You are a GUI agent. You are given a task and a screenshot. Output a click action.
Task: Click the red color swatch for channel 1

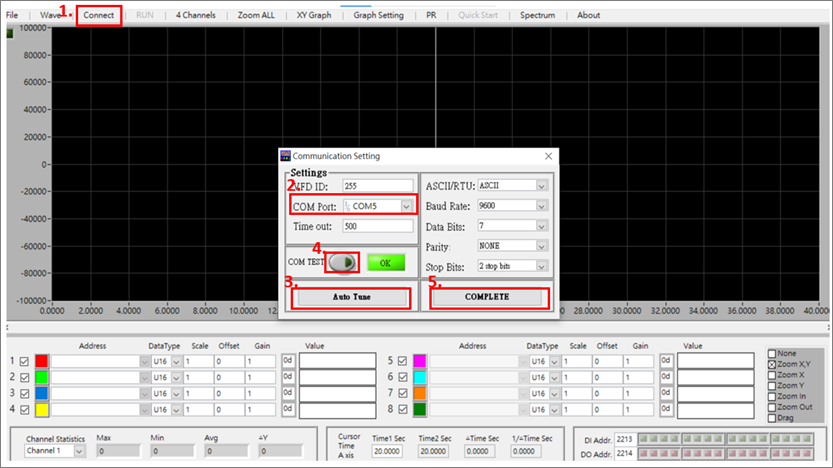[41, 361]
